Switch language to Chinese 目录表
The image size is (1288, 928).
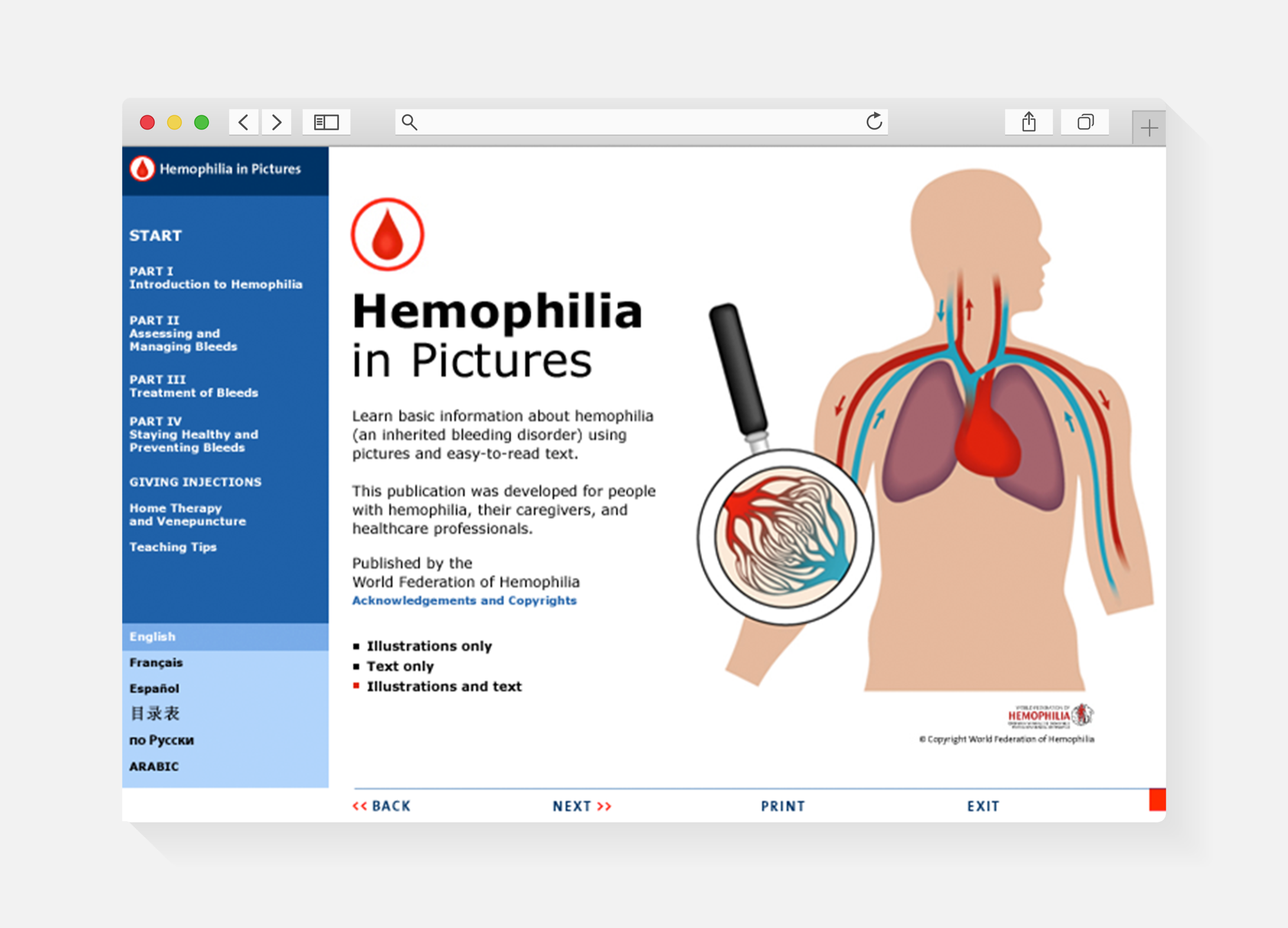click(x=155, y=714)
